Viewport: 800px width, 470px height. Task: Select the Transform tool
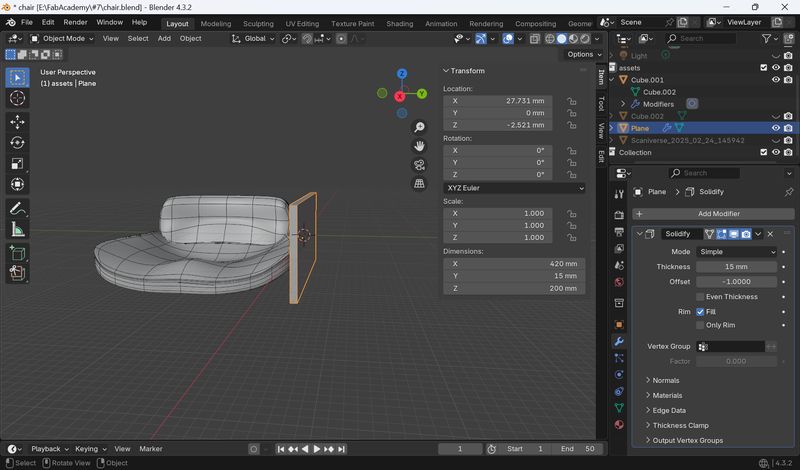pyautogui.click(x=17, y=184)
